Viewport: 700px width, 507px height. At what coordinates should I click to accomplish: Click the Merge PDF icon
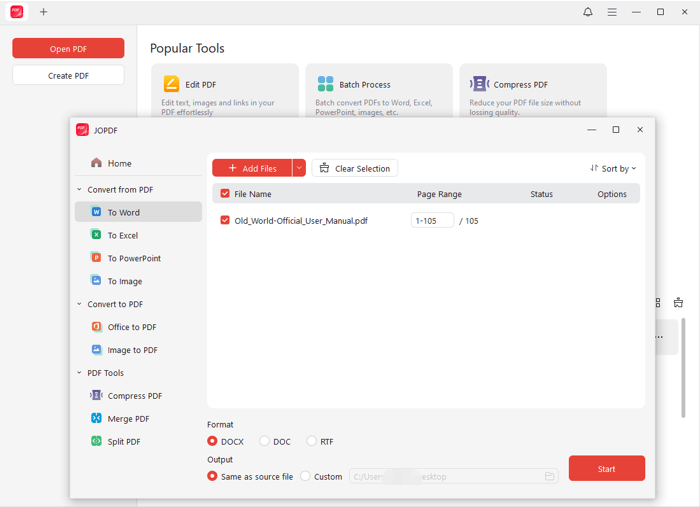coord(96,418)
